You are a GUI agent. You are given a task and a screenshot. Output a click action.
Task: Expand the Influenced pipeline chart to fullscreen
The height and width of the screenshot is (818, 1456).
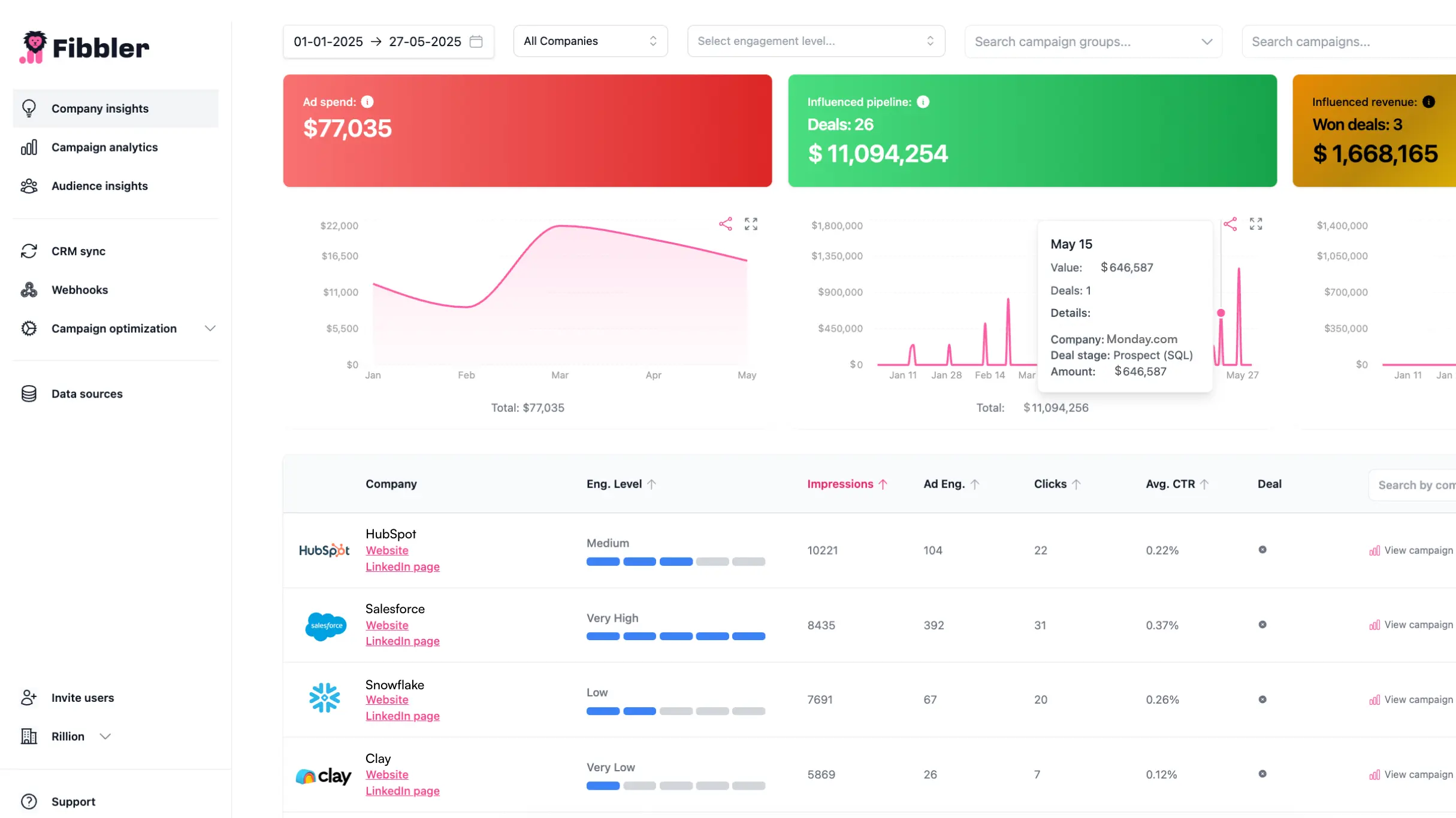(1256, 223)
